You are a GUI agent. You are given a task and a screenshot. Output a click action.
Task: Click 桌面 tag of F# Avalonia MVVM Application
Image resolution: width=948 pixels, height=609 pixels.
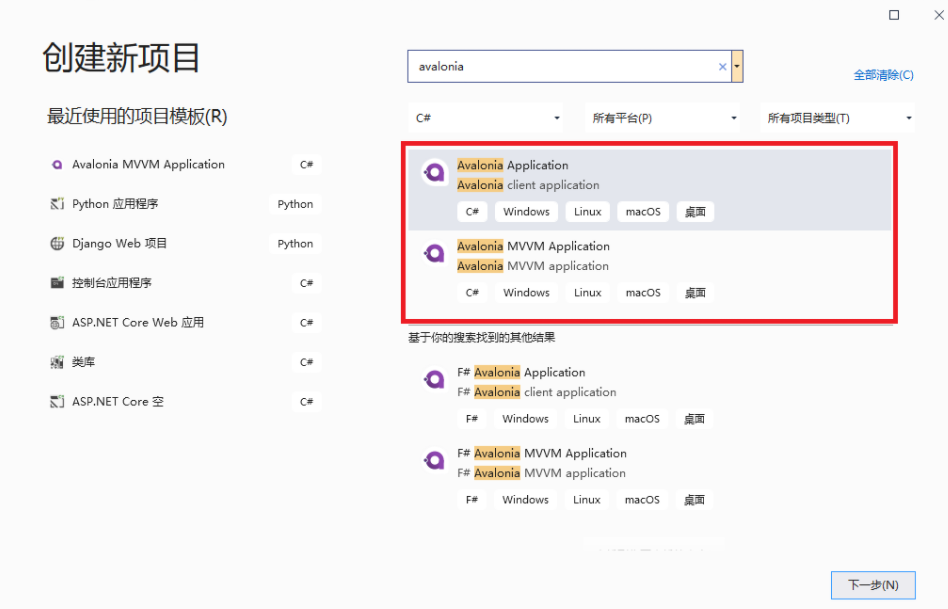694,500
